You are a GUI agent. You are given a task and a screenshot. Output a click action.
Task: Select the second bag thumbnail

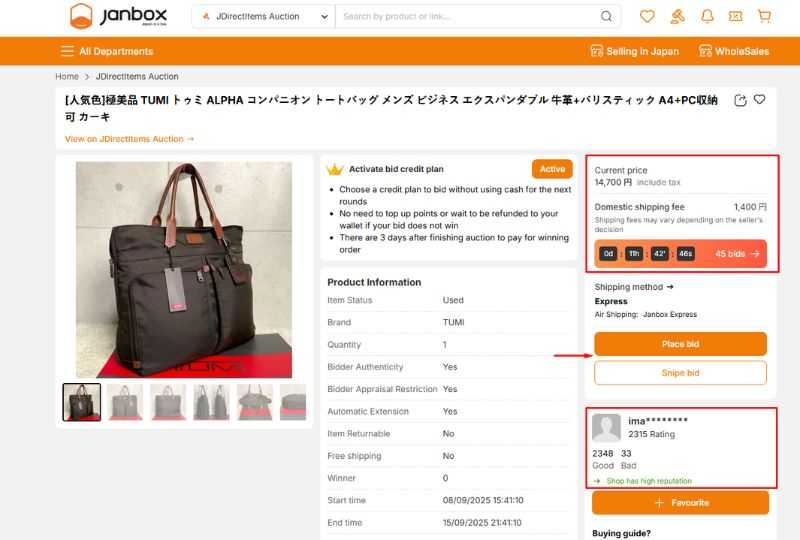tap(125, 402)
